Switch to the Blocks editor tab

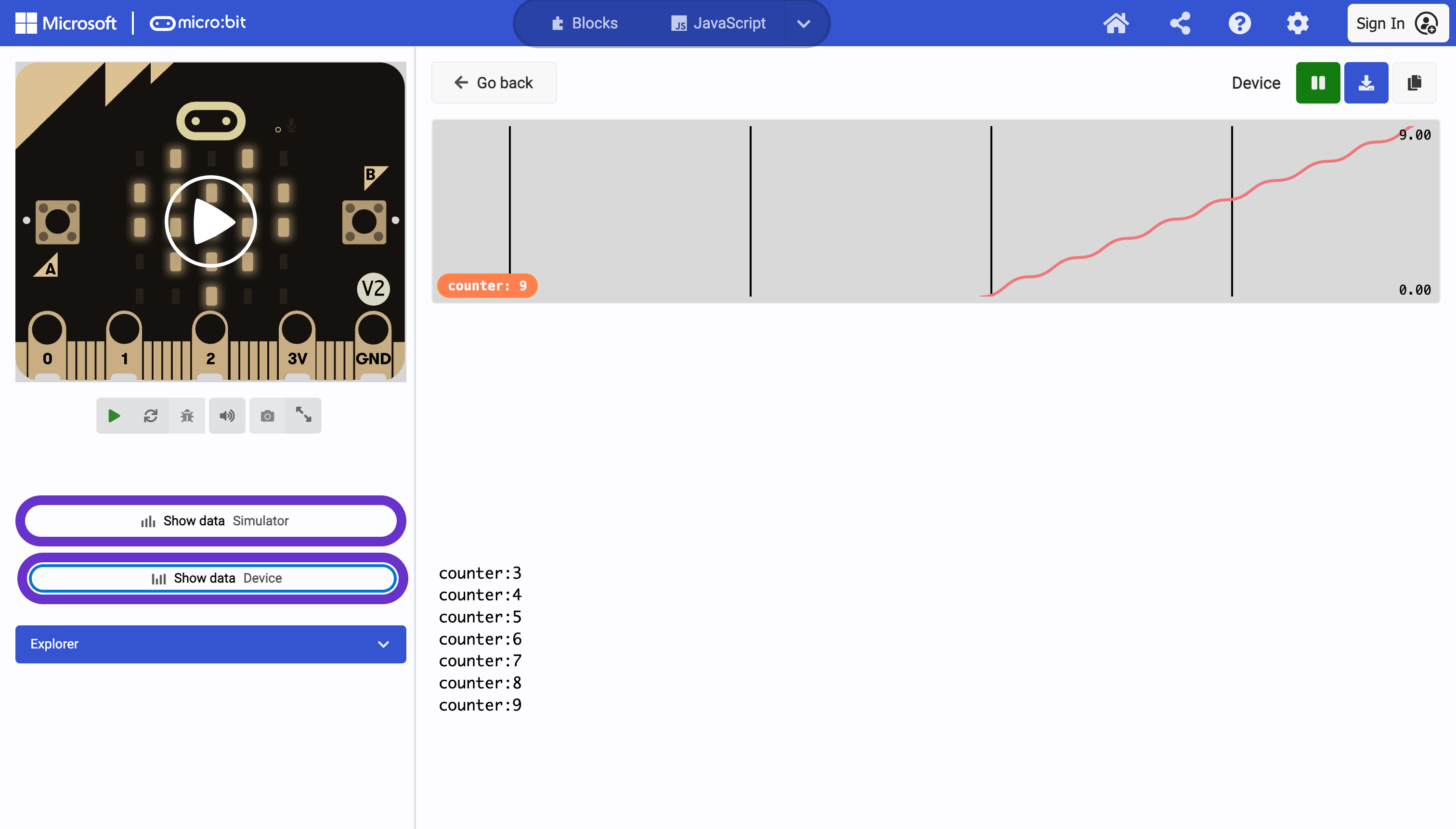tap(585, 23)
